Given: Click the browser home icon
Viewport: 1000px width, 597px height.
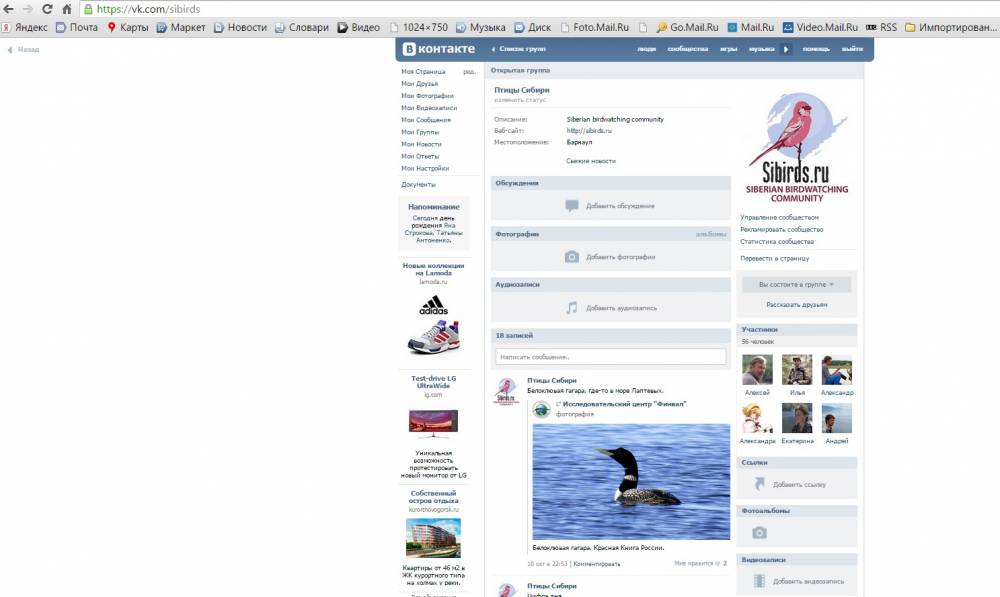Looking at the screenshot, I should coord(67,9).
